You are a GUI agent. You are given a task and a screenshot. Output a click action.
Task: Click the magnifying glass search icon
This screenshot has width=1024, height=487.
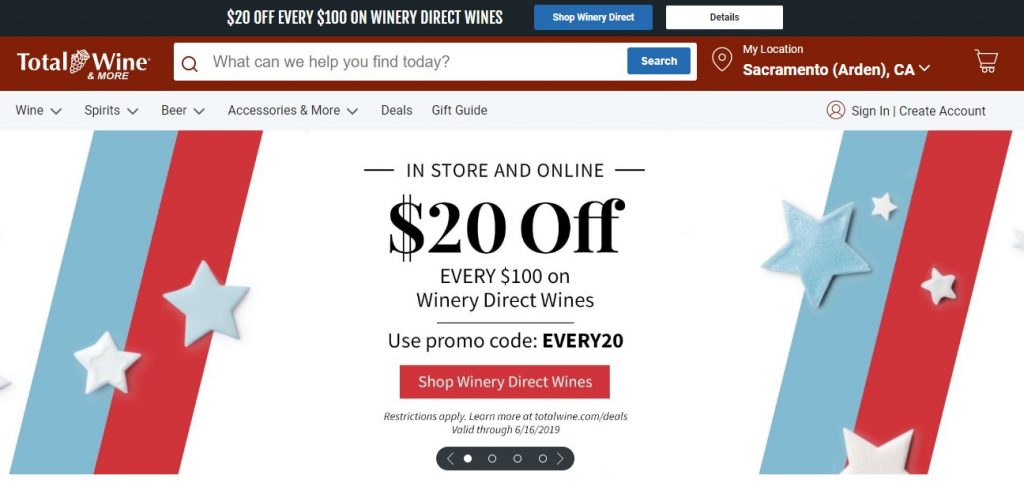(x=189, y=63)
